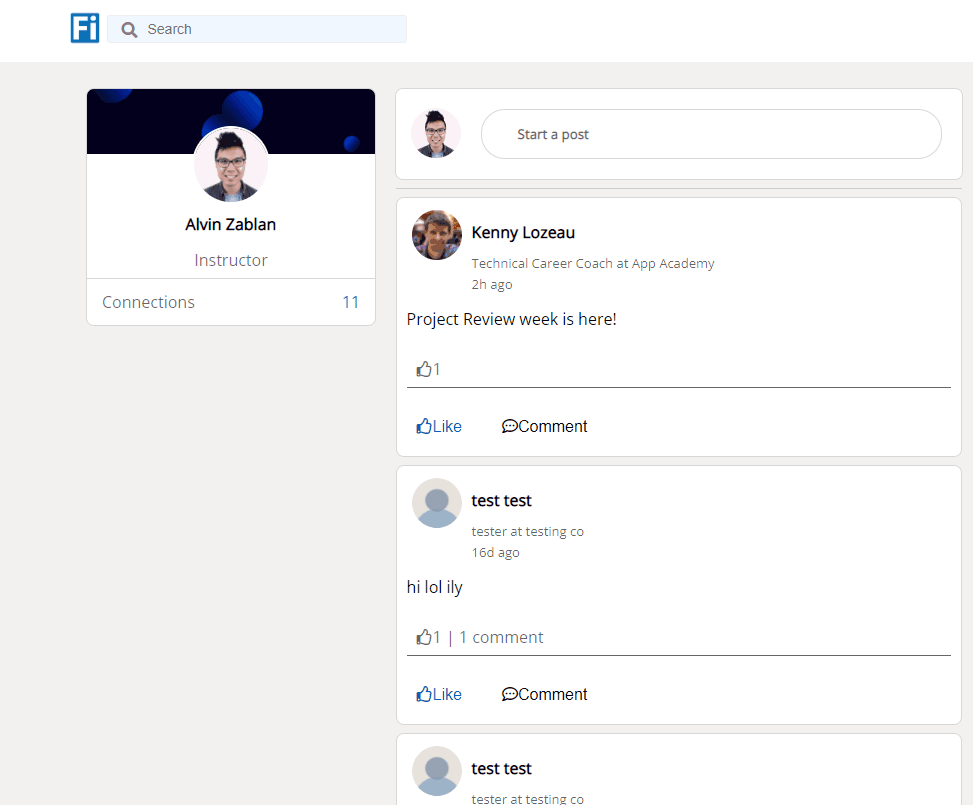Like Kenny Lozeau's Project Review post
973x805 pixels.
point(439,426)
